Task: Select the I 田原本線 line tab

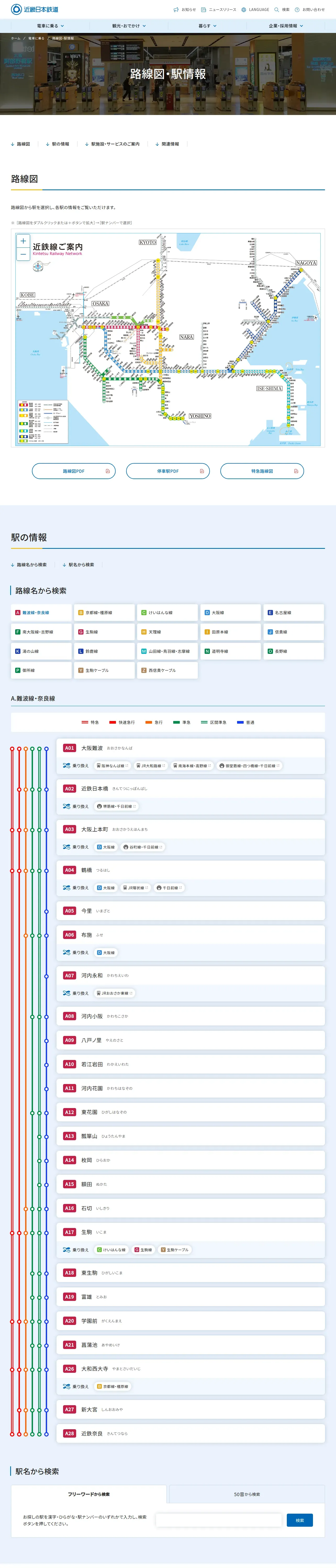Action: tap(231, 632)
